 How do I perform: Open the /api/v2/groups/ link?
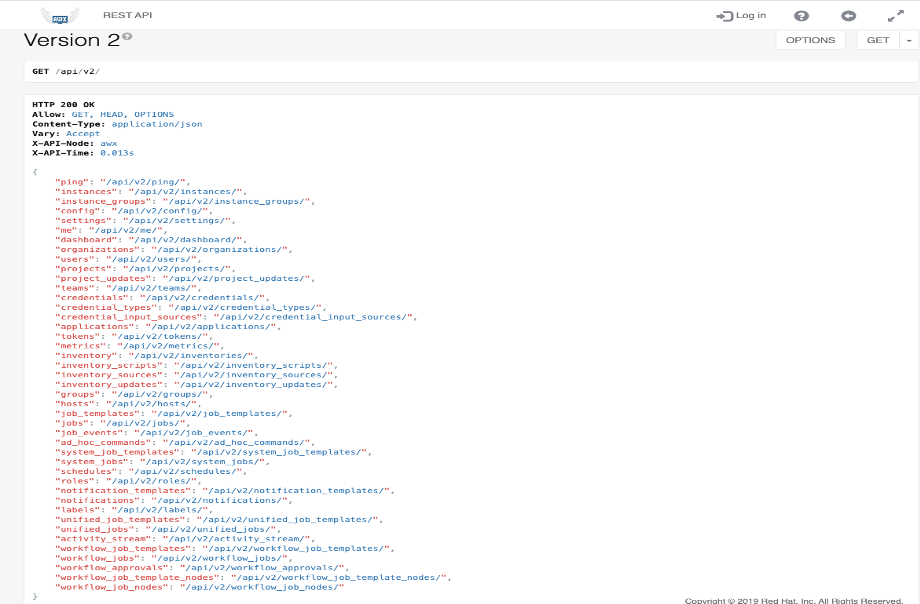click(x=160, y=394)
